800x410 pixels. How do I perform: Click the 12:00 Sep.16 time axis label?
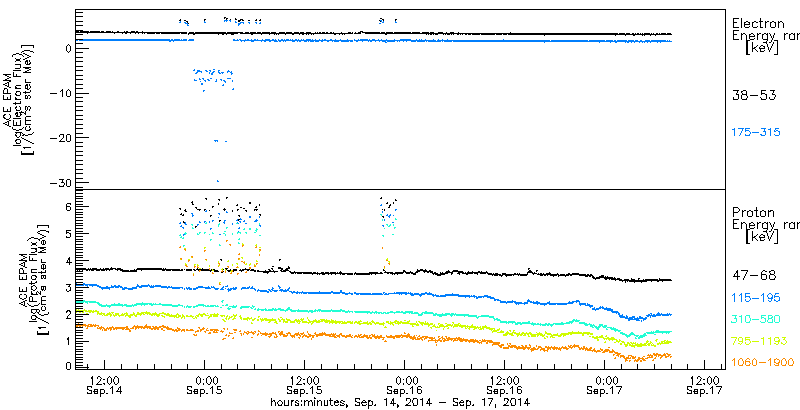[x=504, y=386]
